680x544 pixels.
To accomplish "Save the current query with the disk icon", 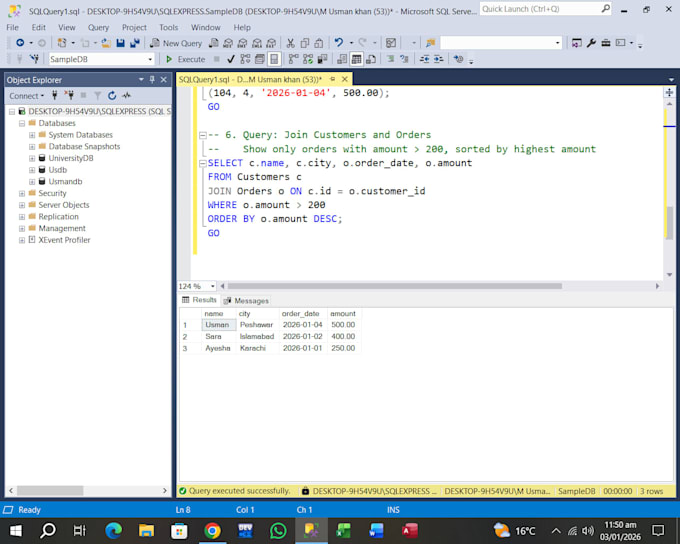I will 121,43.
